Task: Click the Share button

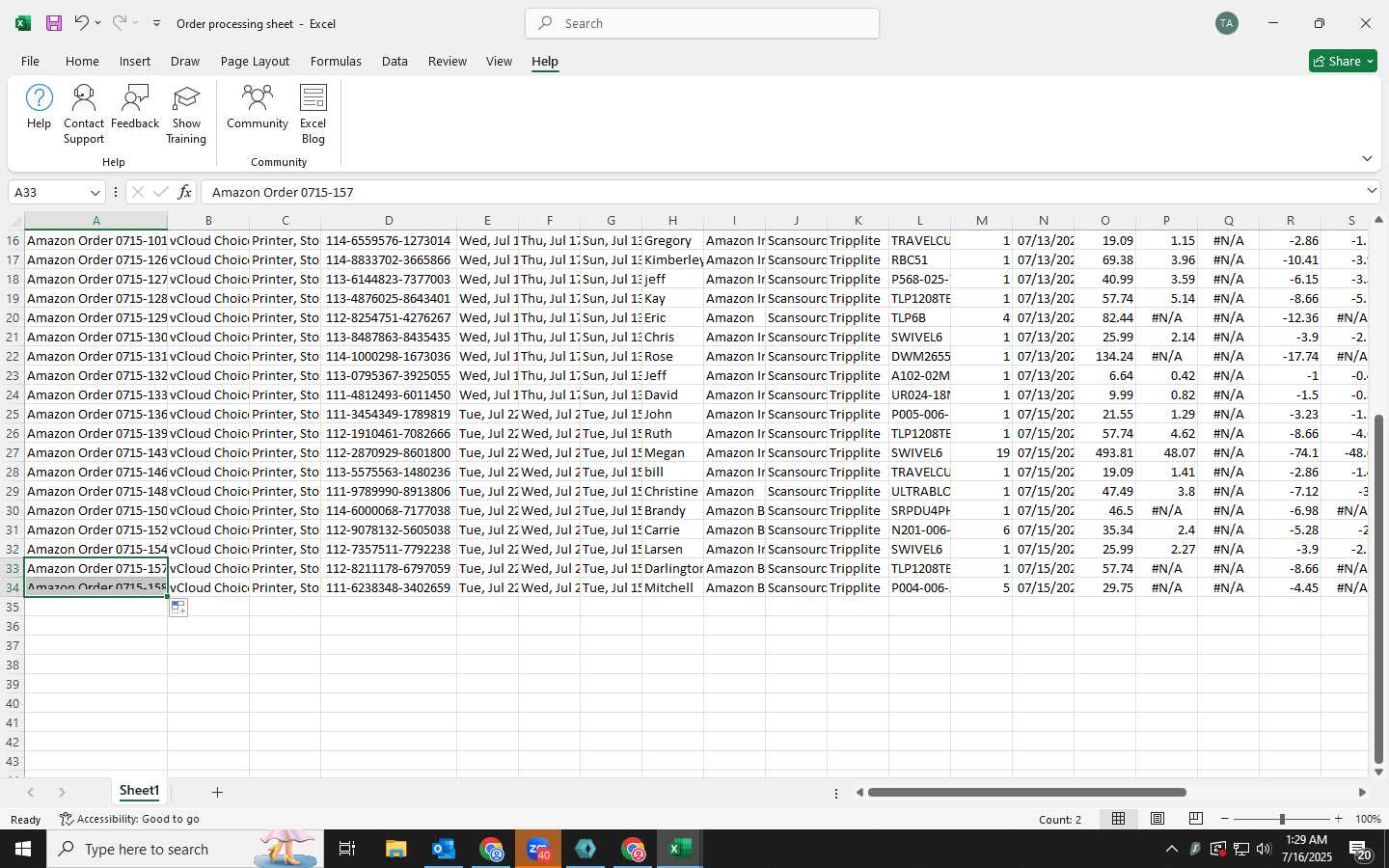Action: tap(1343, 61)
